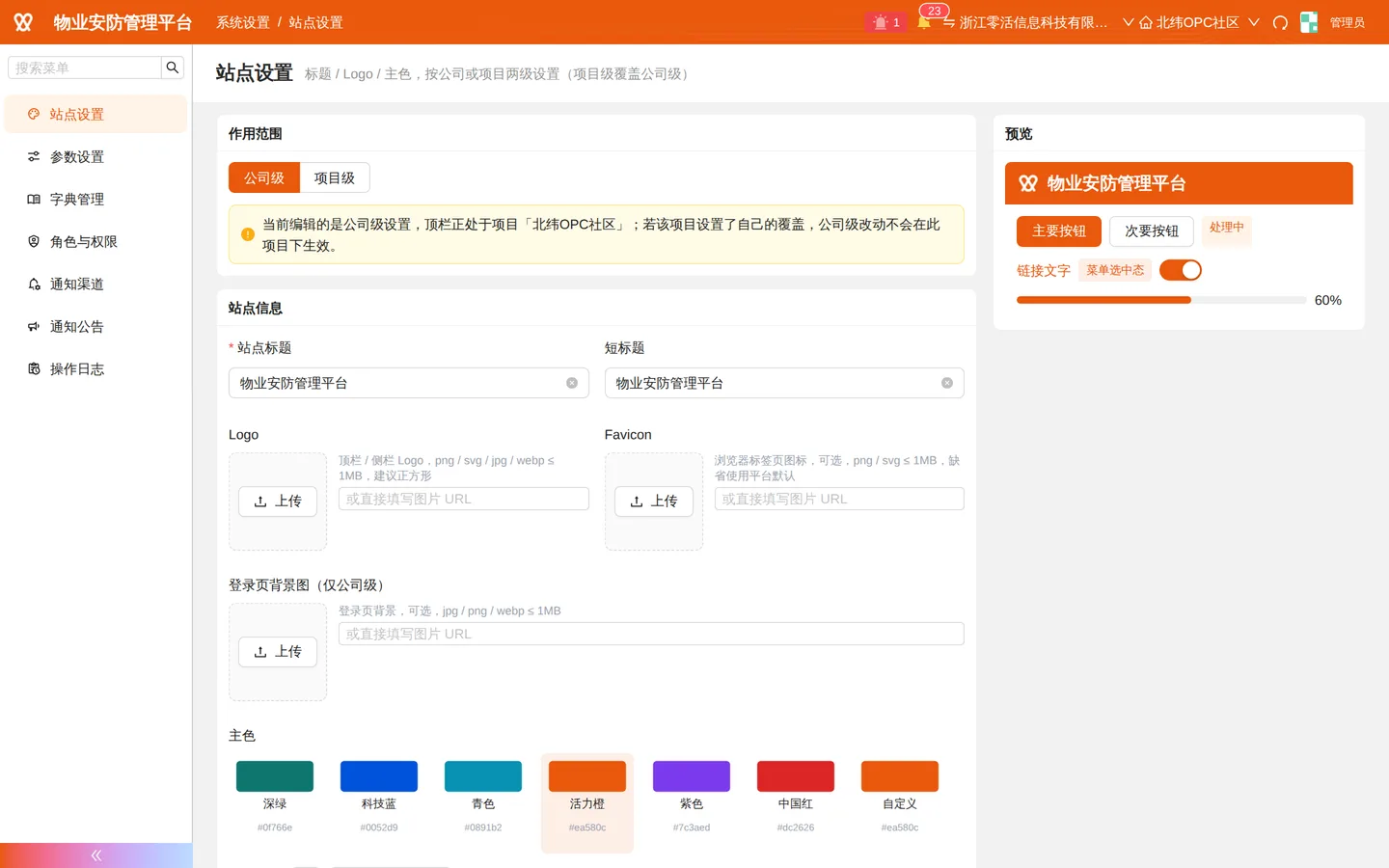Click the 站点设置 palette icon in sidebar
The width and height of the screenshot is (1389, 868).
(x=34, y=114)
